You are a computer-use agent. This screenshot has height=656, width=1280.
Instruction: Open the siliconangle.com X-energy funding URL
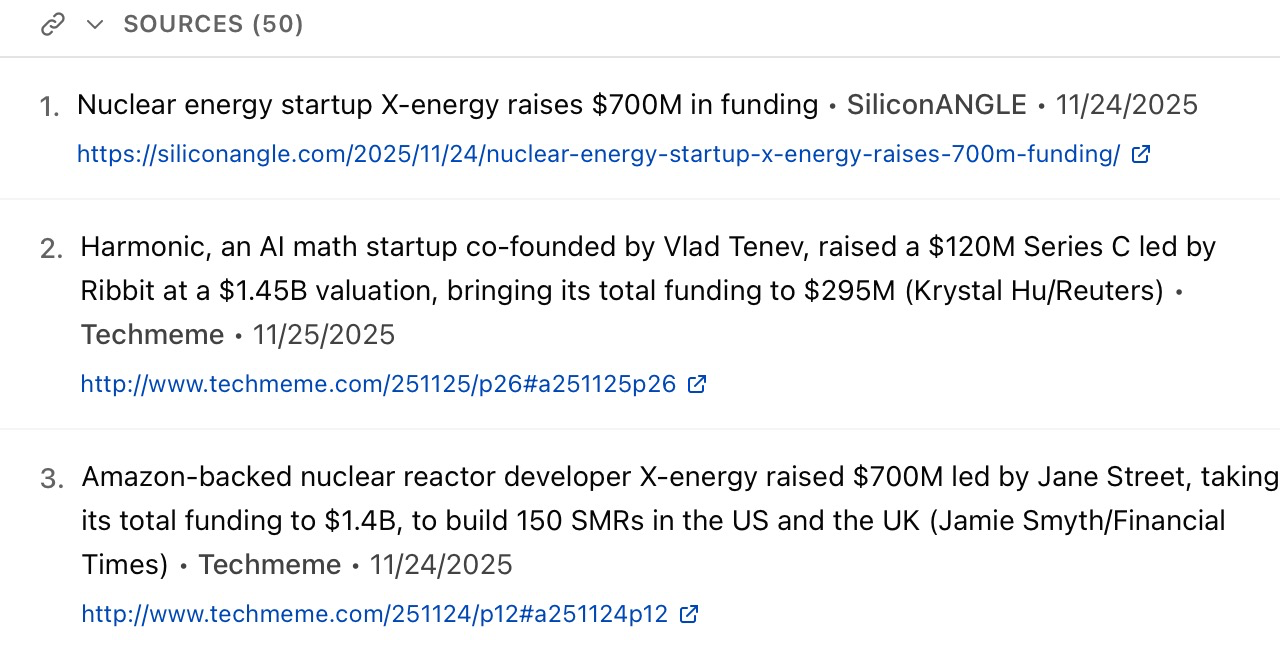click(x=598, y=154)
